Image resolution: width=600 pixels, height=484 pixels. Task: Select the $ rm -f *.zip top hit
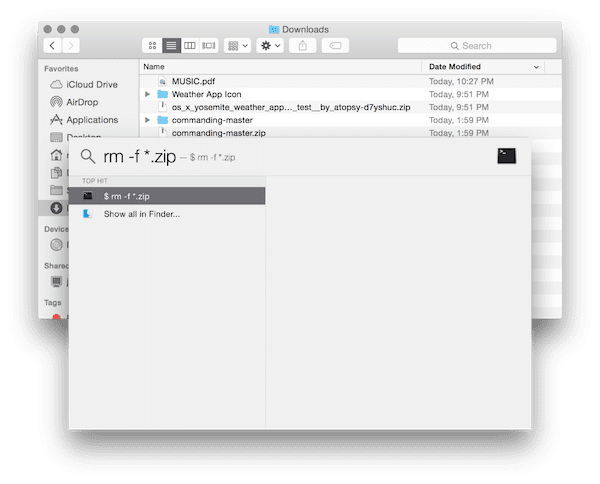click(167, 196)
